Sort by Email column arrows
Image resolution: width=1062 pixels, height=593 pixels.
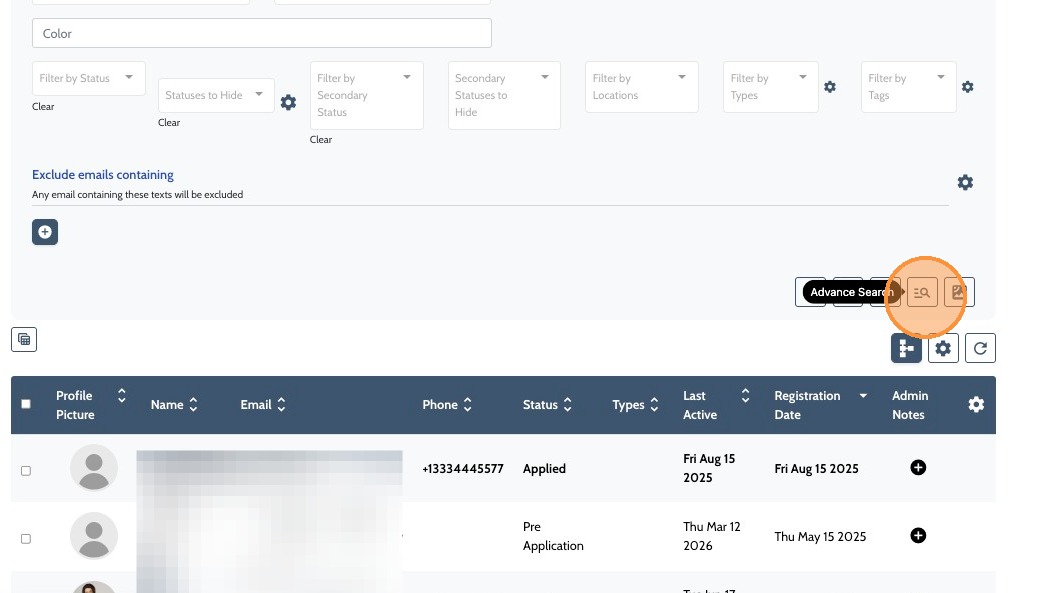pos(281,405)
